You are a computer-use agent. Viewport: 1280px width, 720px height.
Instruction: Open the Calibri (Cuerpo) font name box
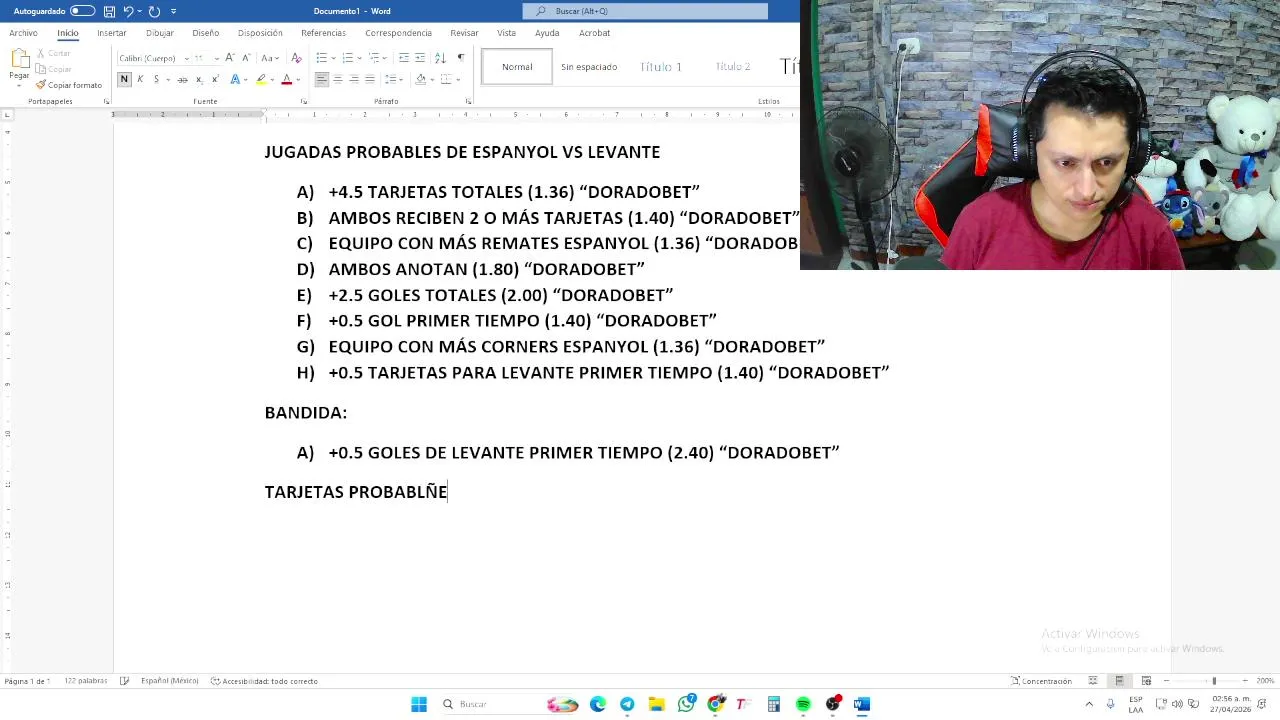153,58
